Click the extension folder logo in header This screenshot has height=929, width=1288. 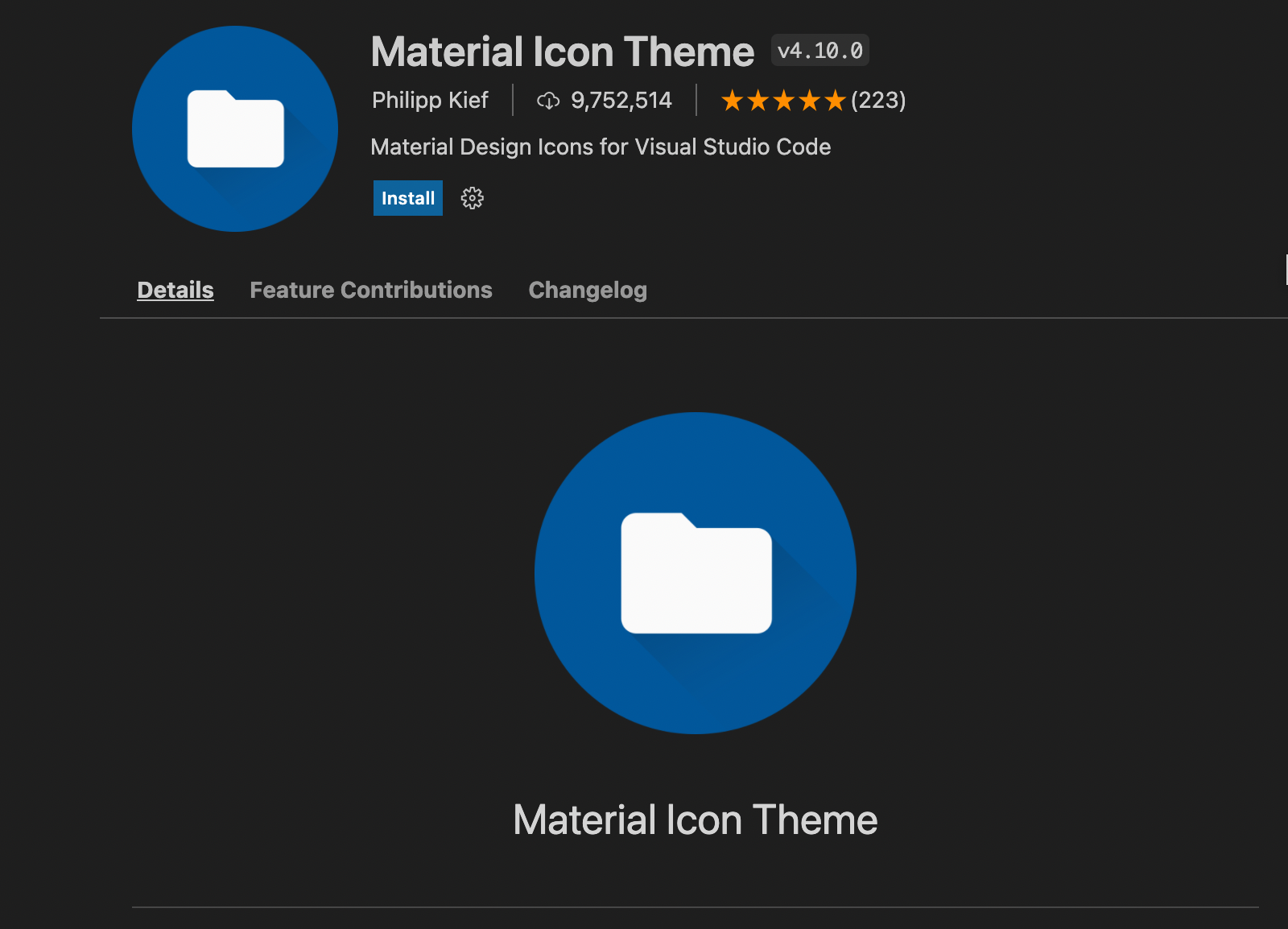235,129
